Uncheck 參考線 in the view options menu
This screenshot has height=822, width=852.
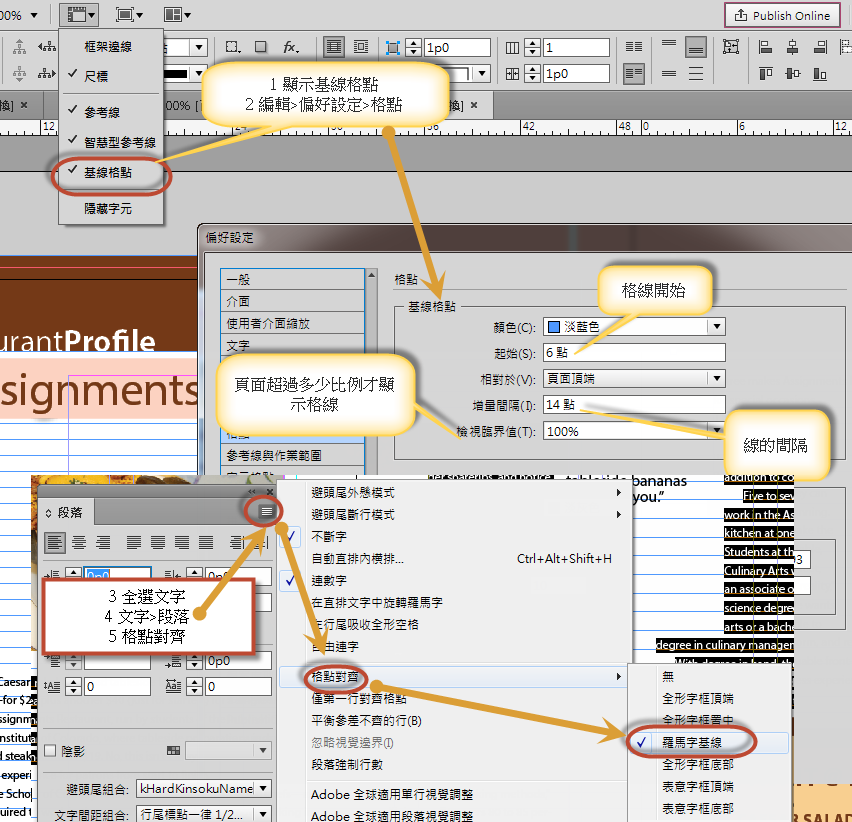111,112
